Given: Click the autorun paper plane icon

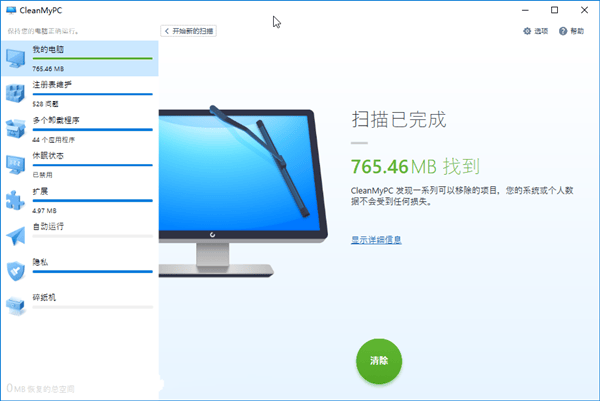Looking at the screenshot, I should (15, 235).
